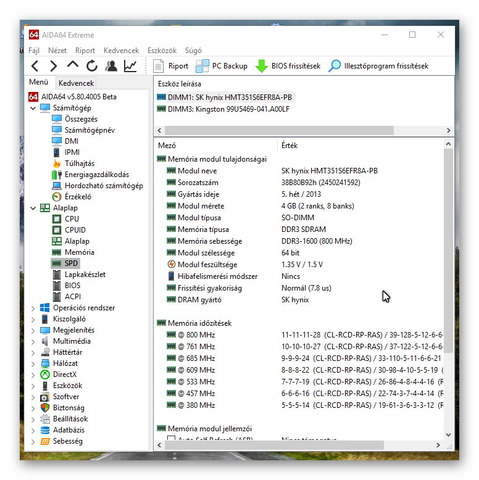Expand the Multimédia node

coord(33,341)
